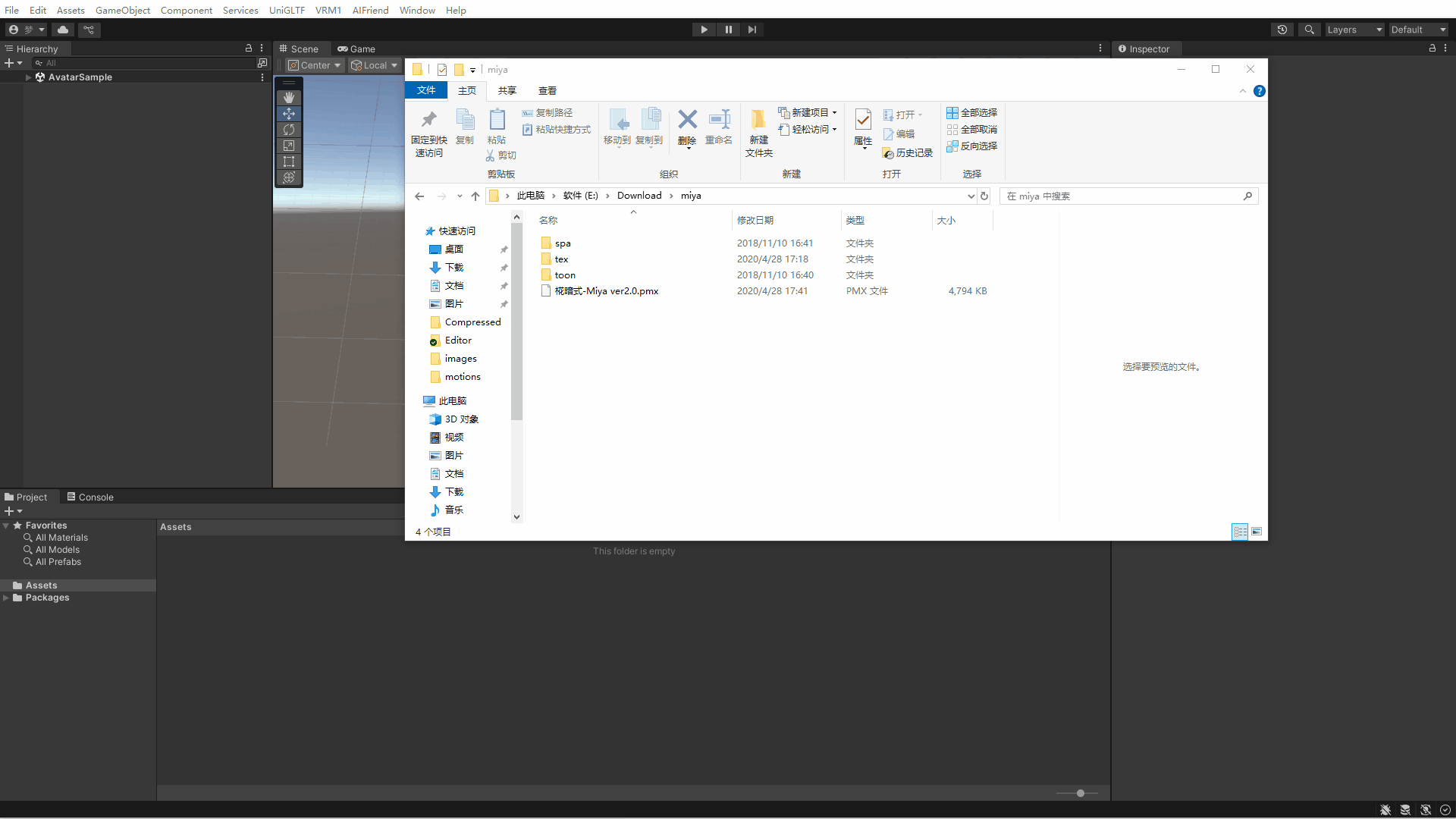Click the 全部选择 select all button
Image resolution: width=1456 pixels, height=819 pixels.
pyautogui.click(x=971, y=112)
